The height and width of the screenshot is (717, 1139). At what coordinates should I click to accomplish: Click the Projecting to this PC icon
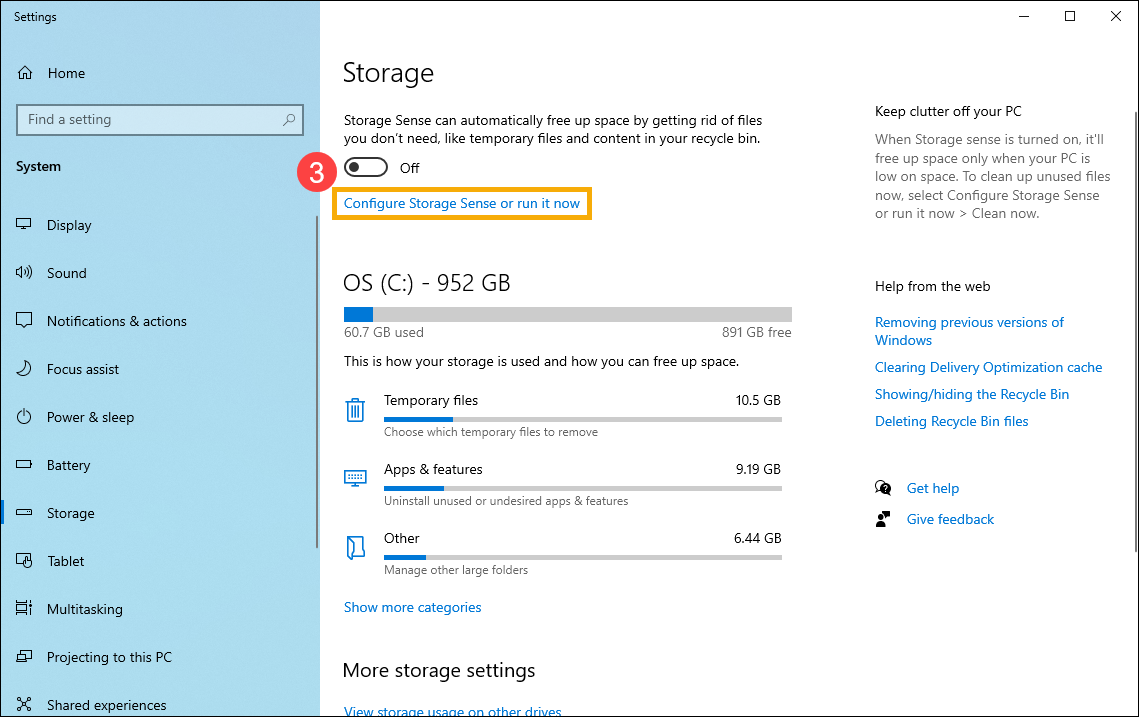pos(23,656)
